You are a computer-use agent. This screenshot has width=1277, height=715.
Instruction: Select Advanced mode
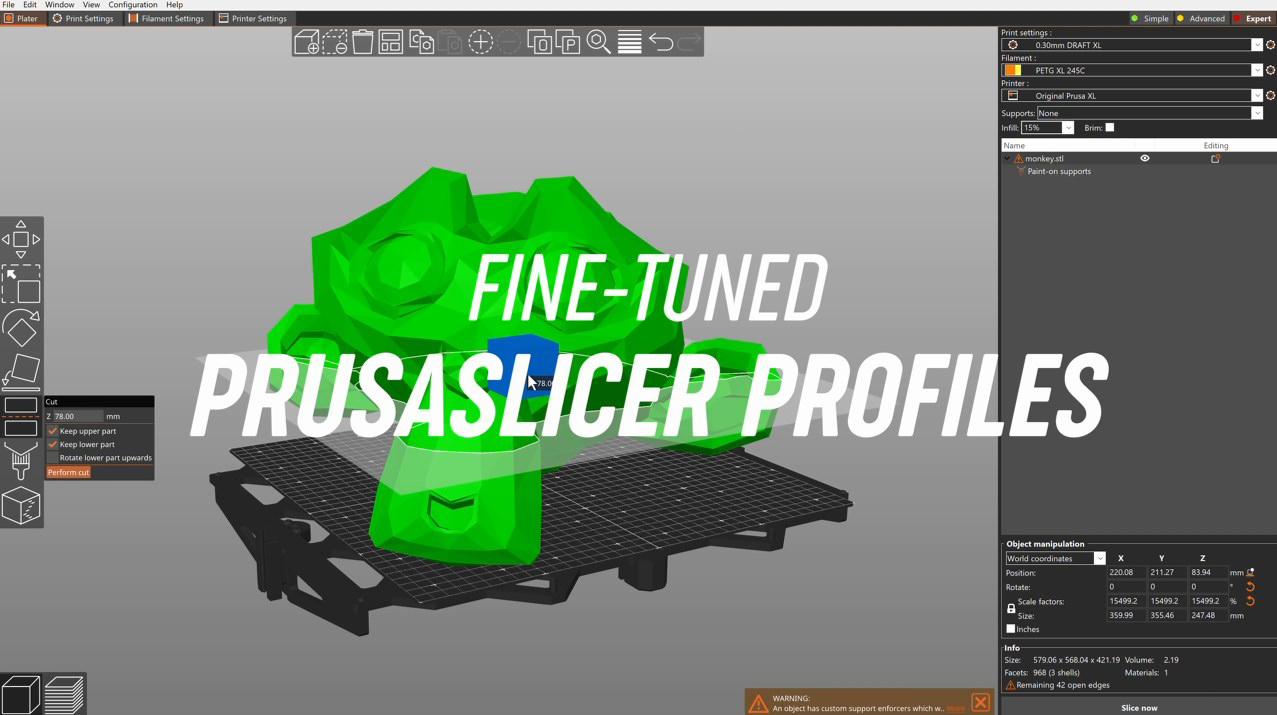tap(1200, 18)
